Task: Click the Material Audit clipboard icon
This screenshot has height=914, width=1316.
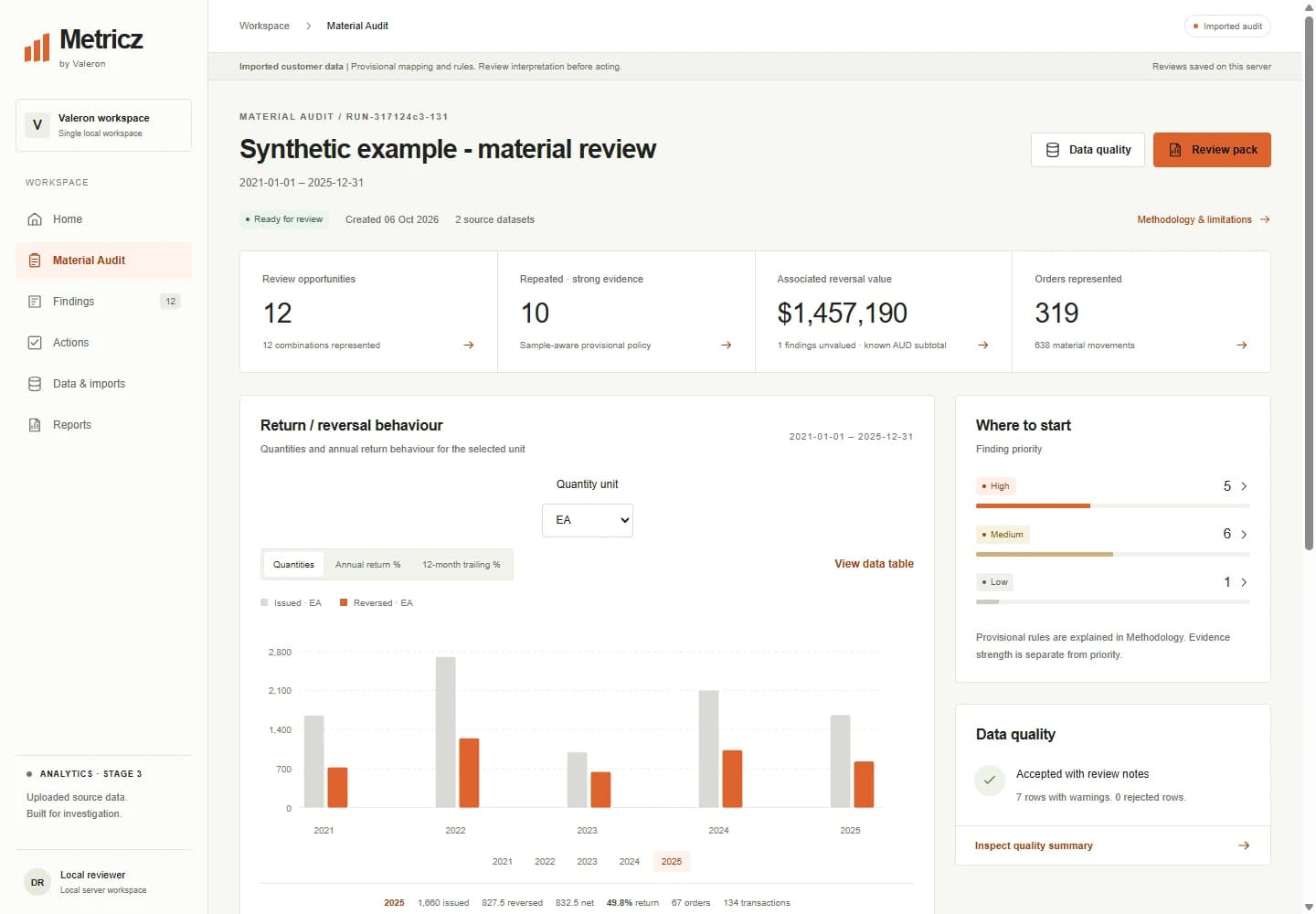Action: [x=35, y=260]
